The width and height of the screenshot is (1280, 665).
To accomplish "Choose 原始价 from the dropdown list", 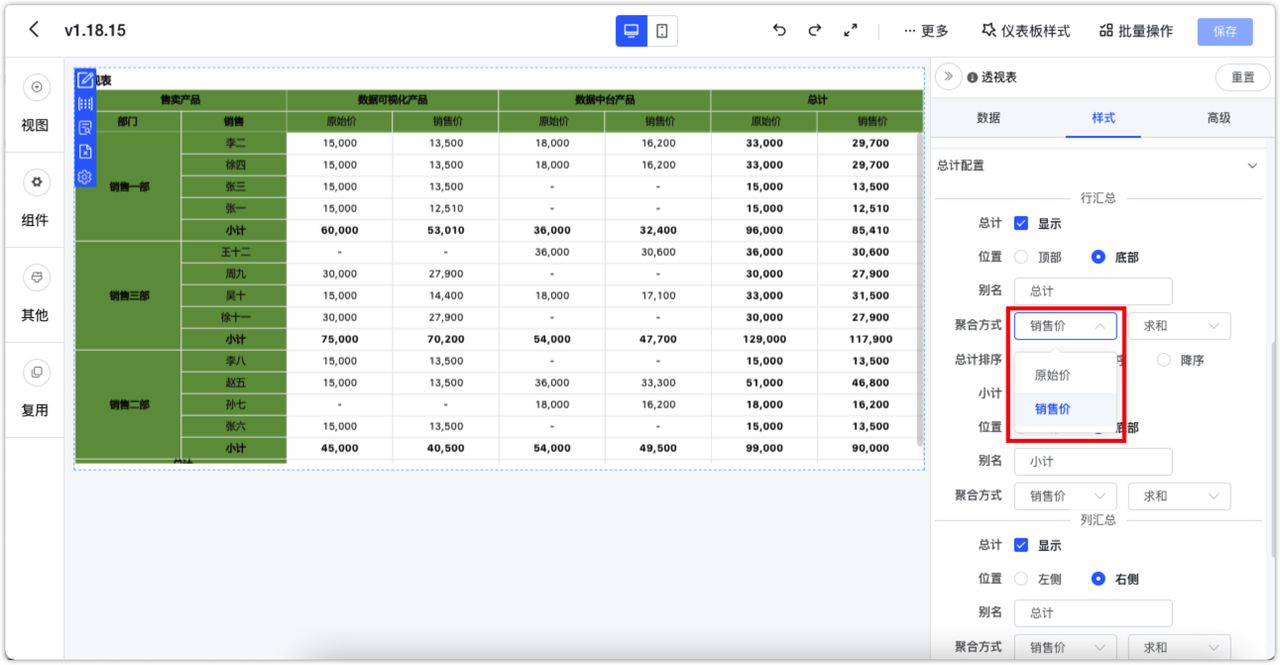I will tap(1065, 375).
